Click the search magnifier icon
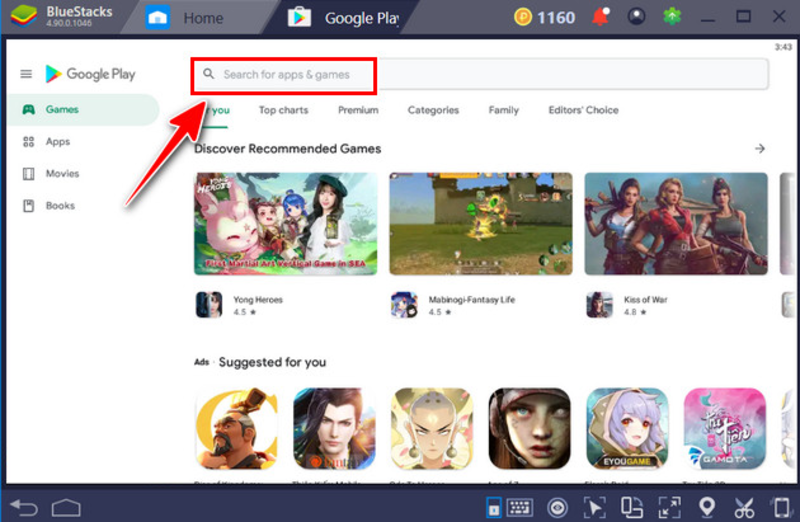800x522 pixels. (209, 74)
